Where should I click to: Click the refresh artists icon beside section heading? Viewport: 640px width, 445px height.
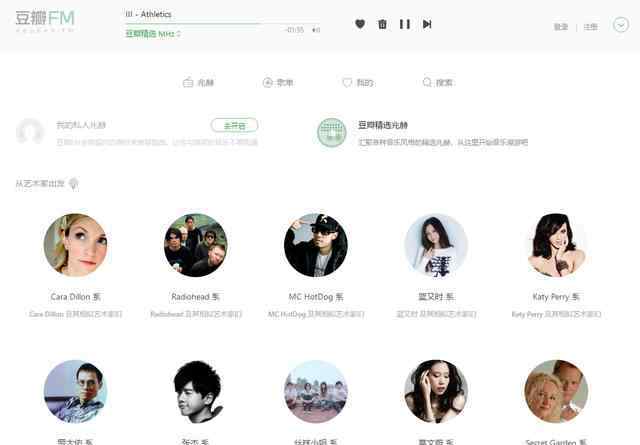tap(74, 184)
